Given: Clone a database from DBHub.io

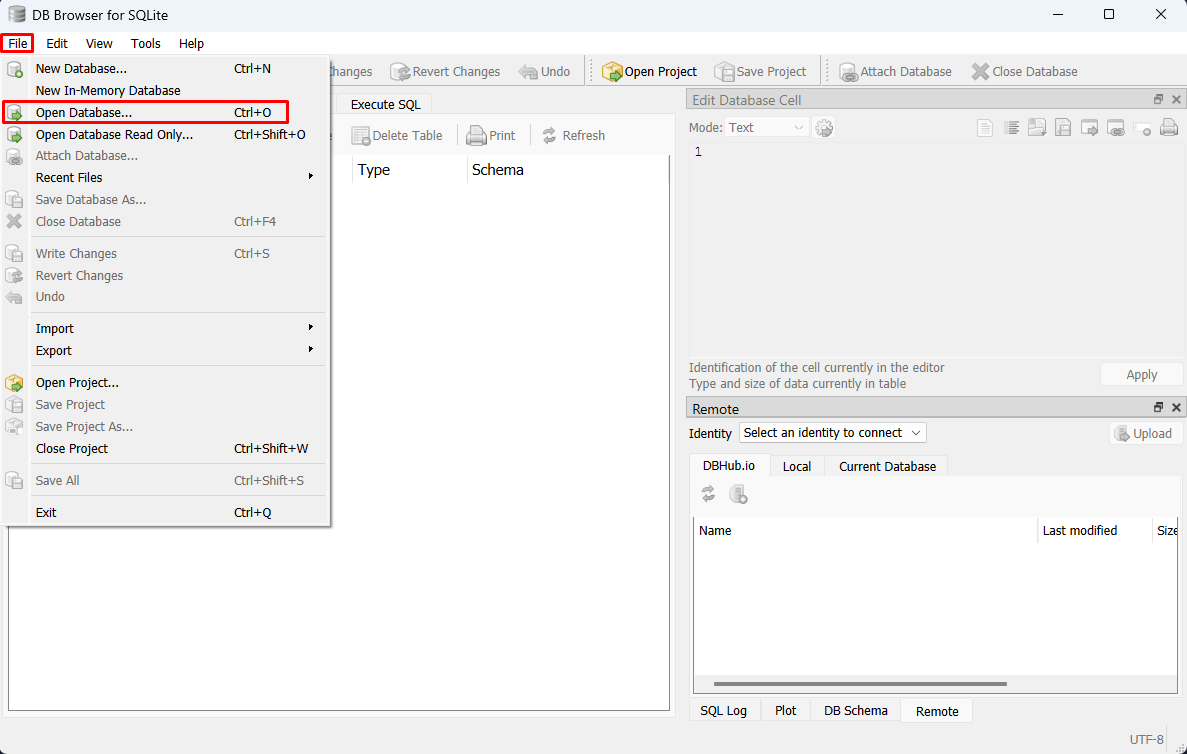Looking at the screenshot, I should 738,493.
